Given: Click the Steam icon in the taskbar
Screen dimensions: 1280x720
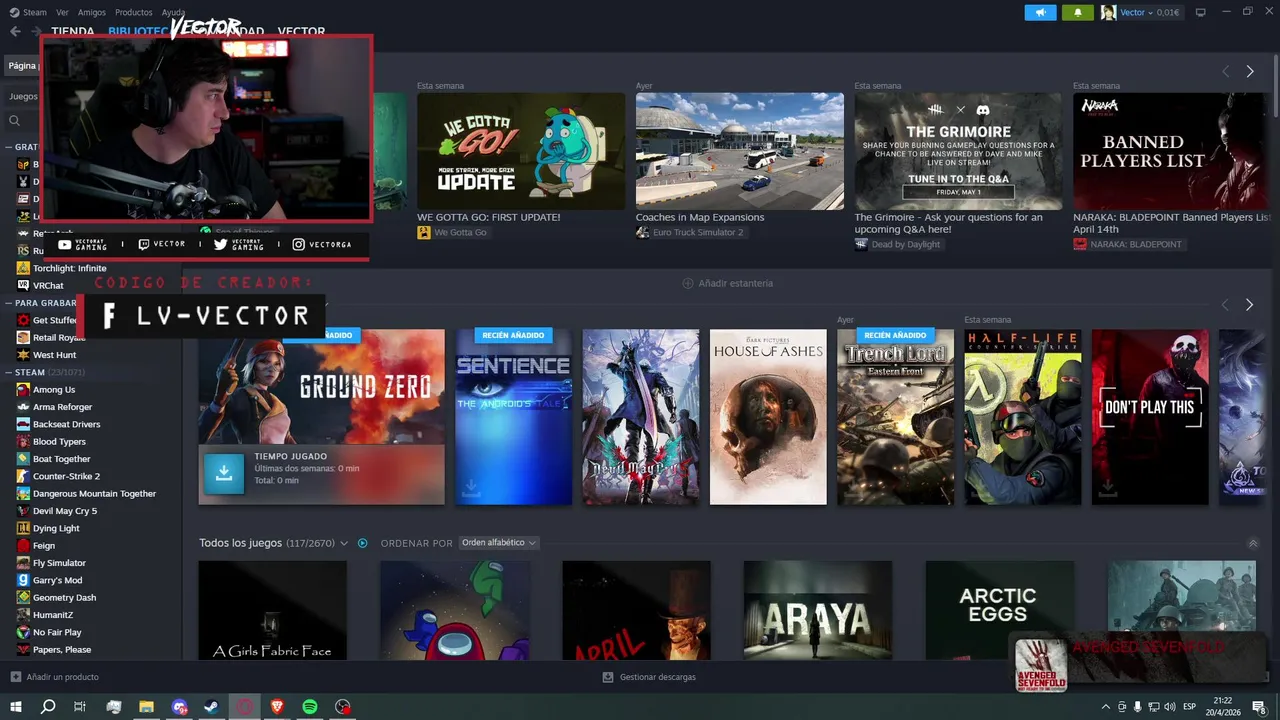Looking at the screenshot, I should (212, 707).
